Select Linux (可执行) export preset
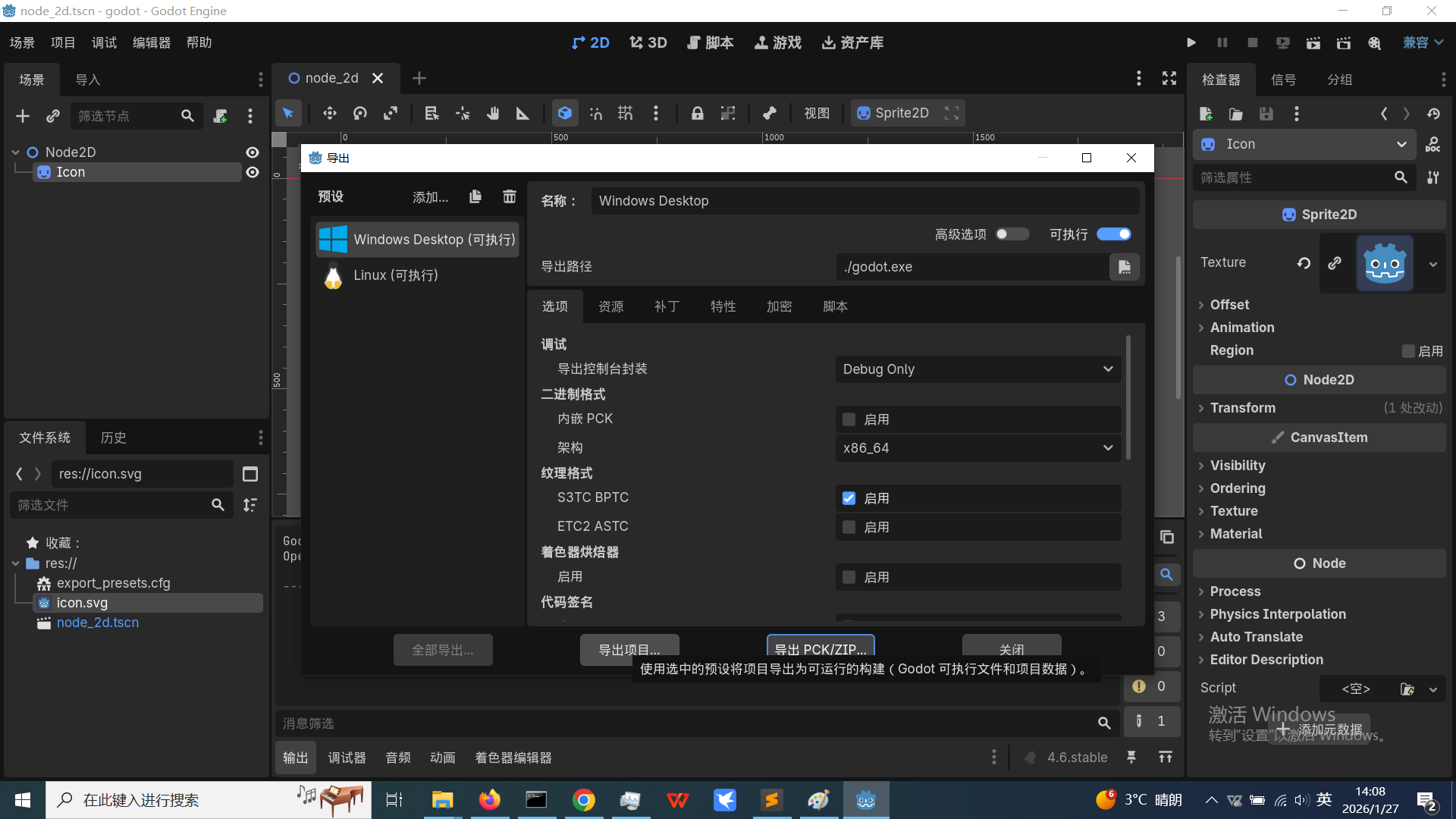The image size is (1456, 819). (x=396, y=275)
